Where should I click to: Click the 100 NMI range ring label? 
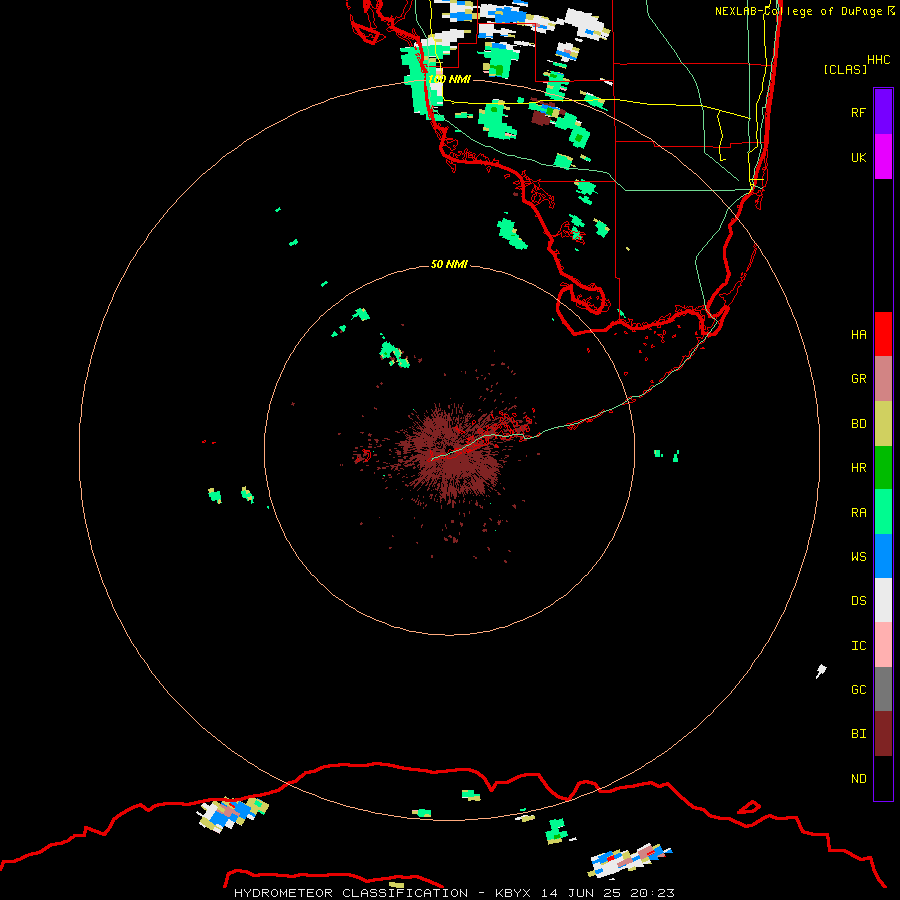449,79
